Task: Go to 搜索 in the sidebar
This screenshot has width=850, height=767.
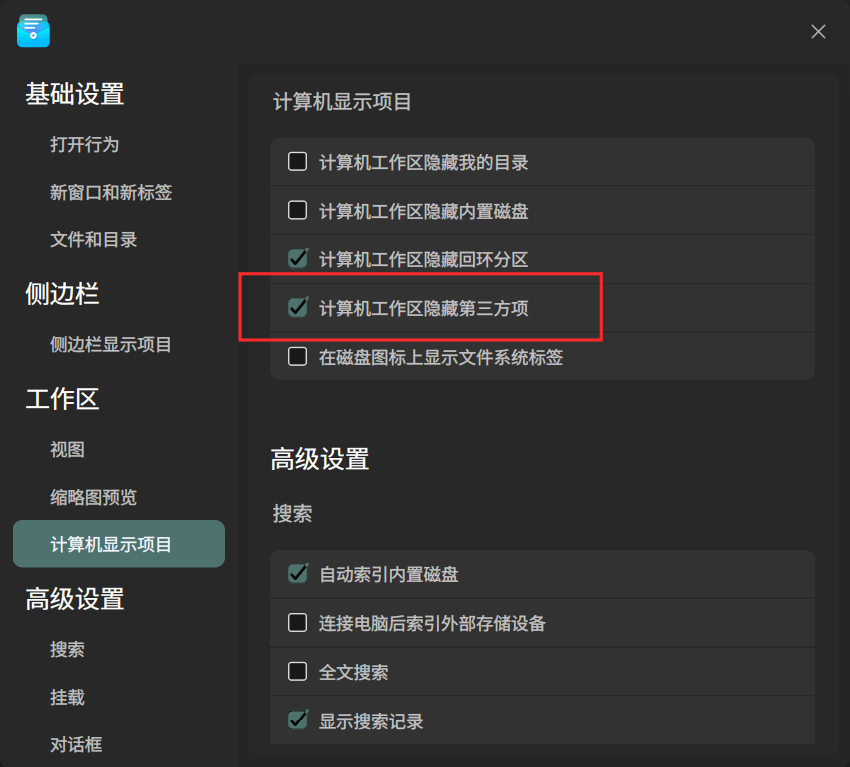Action: click(x=67, y=649)
